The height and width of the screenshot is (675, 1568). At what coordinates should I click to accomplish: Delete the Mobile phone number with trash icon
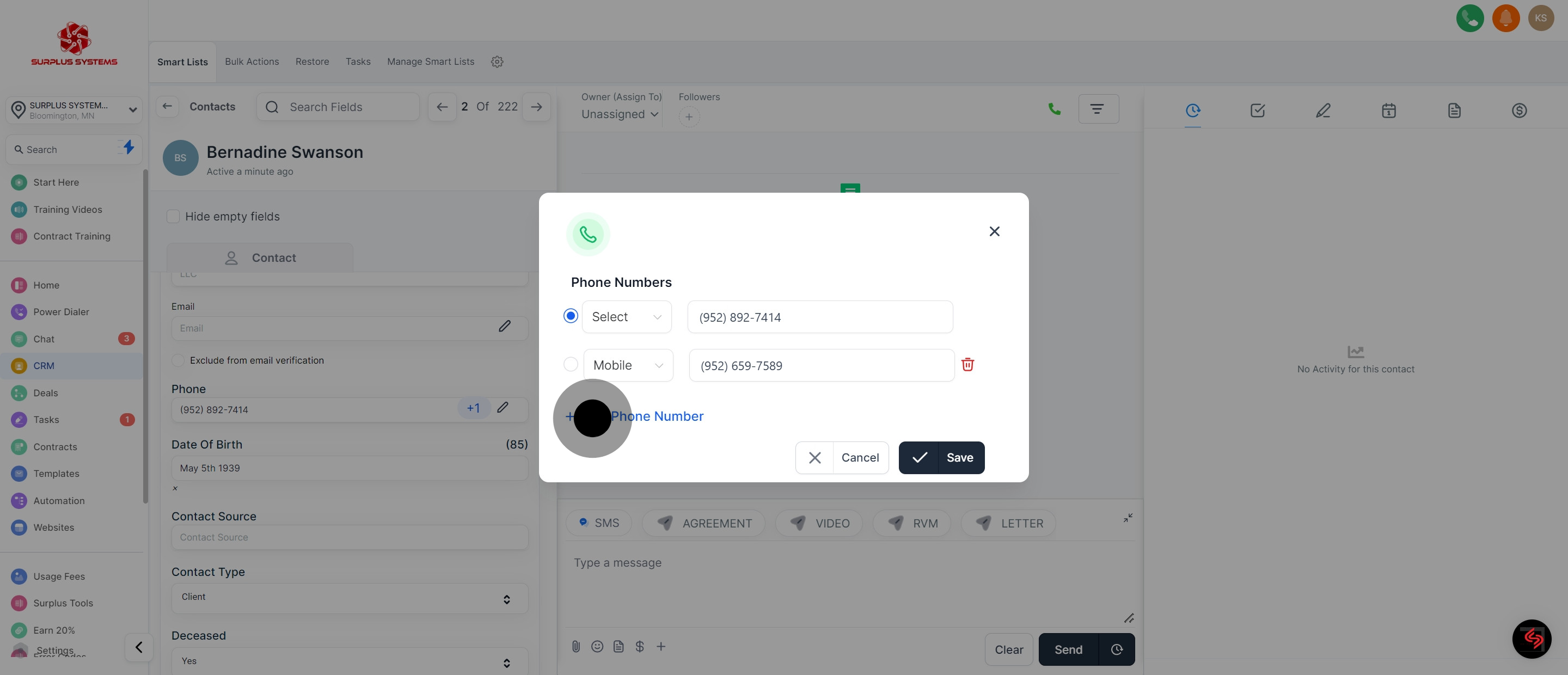point(967,365)
